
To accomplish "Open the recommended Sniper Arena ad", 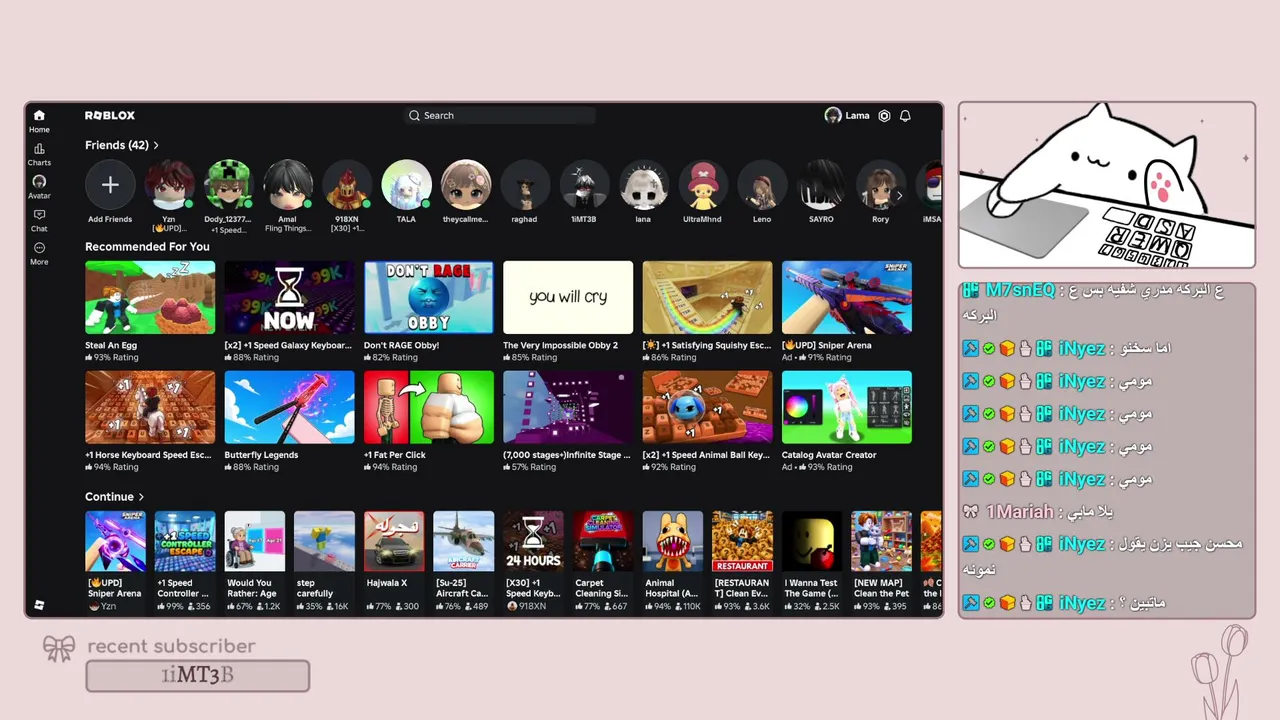I will coord(847,297).
